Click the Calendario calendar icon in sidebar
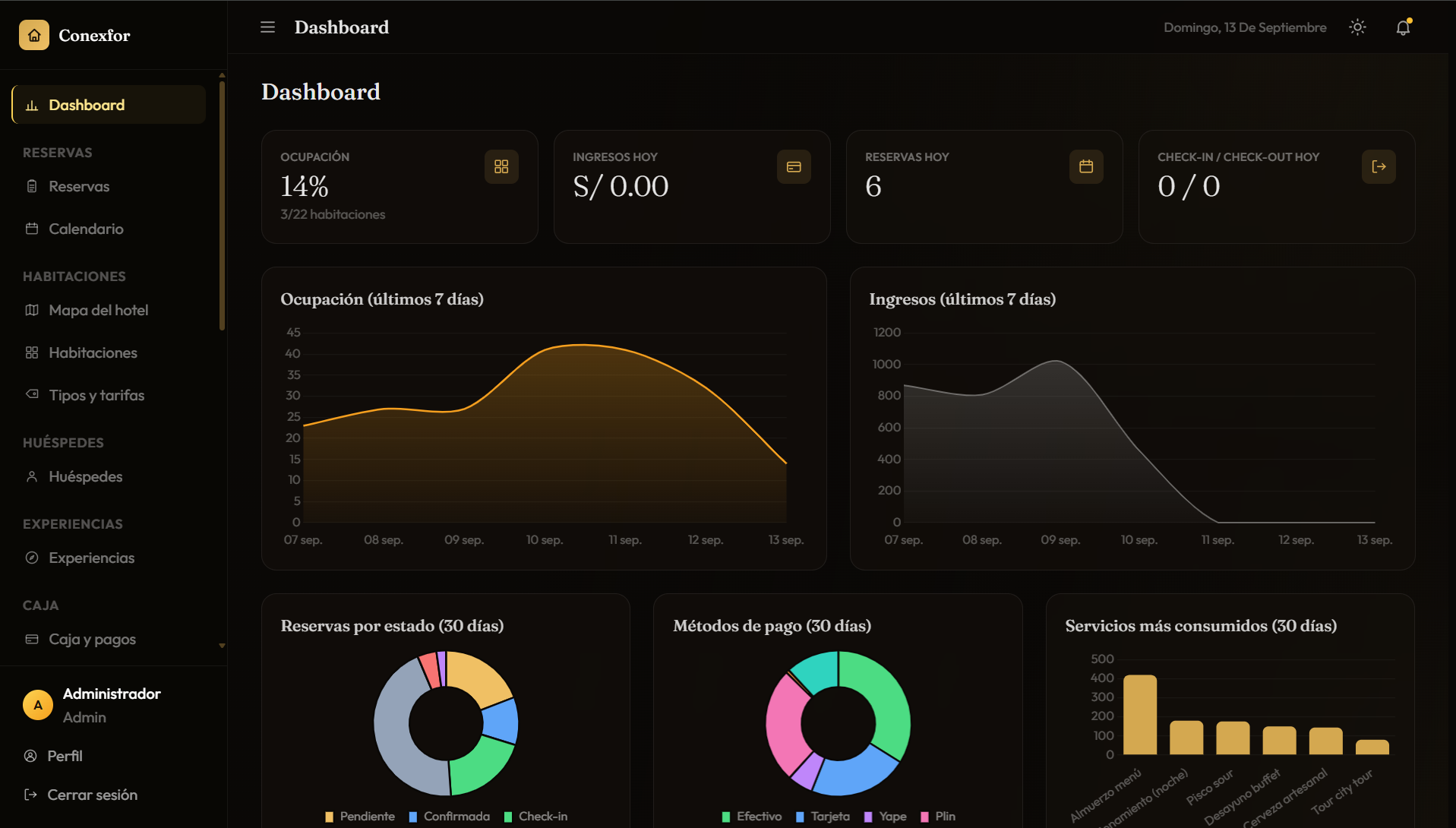This screenshot has width=1456, height=828. coord(32,229)
